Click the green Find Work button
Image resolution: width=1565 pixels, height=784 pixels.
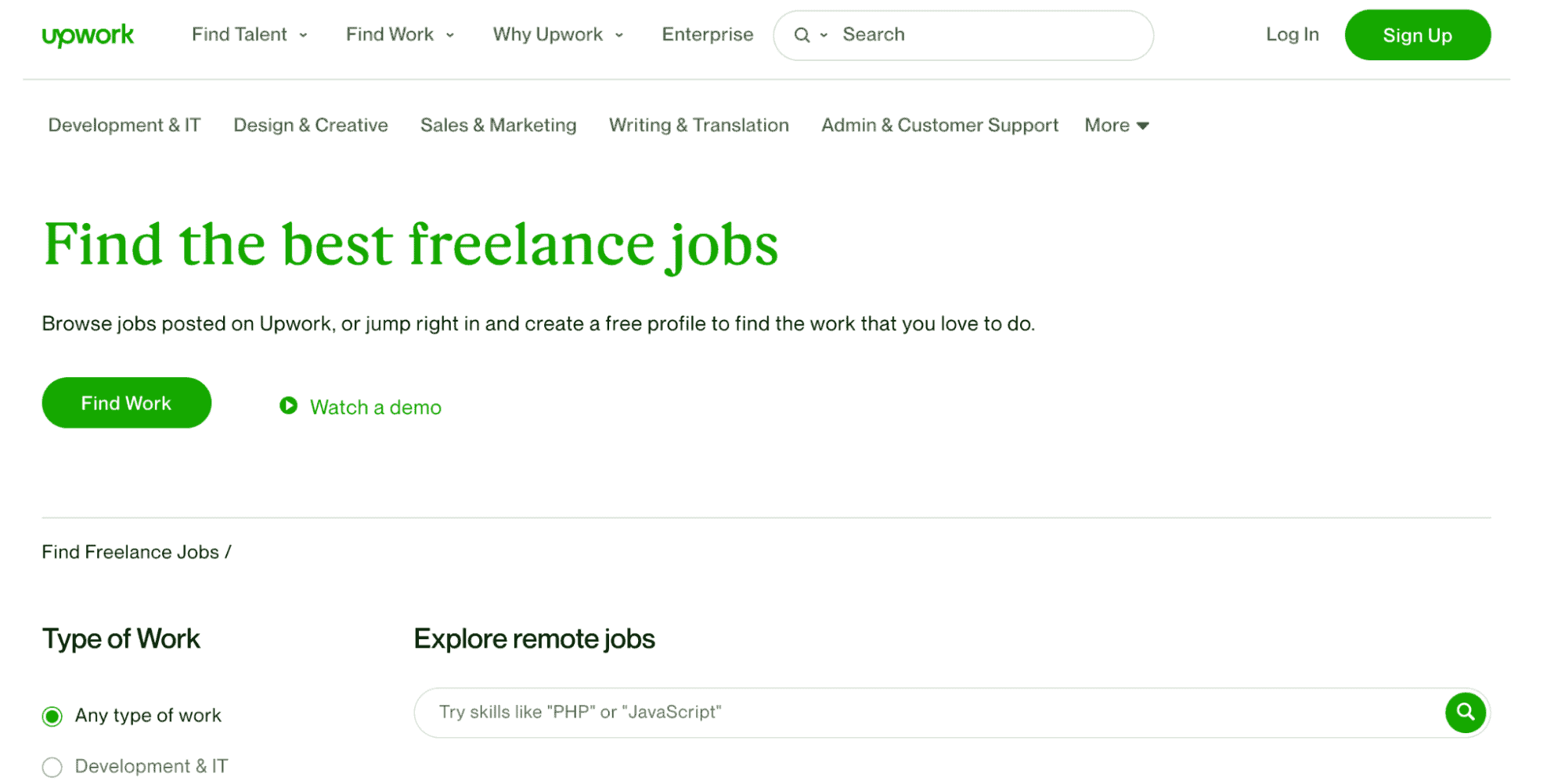coord(125,402)
